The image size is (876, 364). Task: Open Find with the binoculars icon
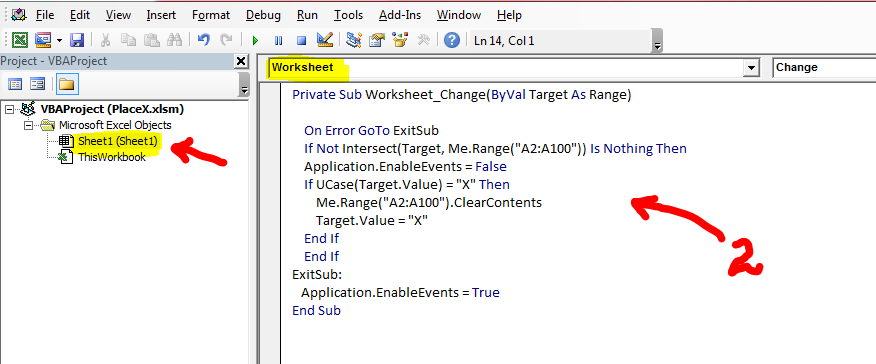[174, 40]
